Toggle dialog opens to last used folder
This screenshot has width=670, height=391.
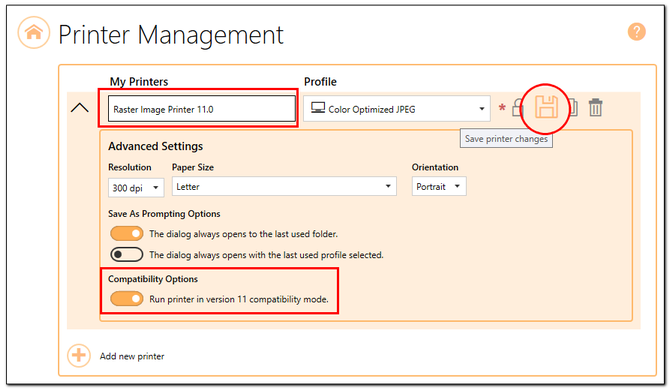click(x=126, y=234)
